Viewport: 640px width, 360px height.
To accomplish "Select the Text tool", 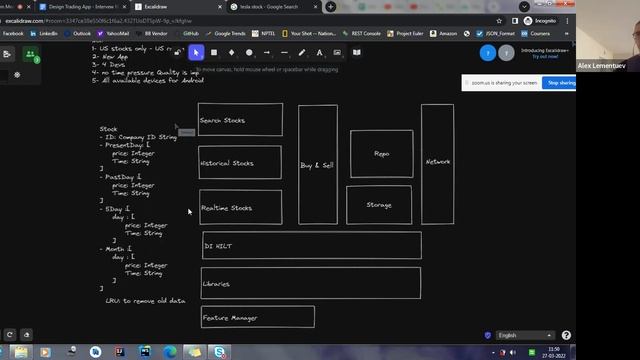I will (319, 53).
